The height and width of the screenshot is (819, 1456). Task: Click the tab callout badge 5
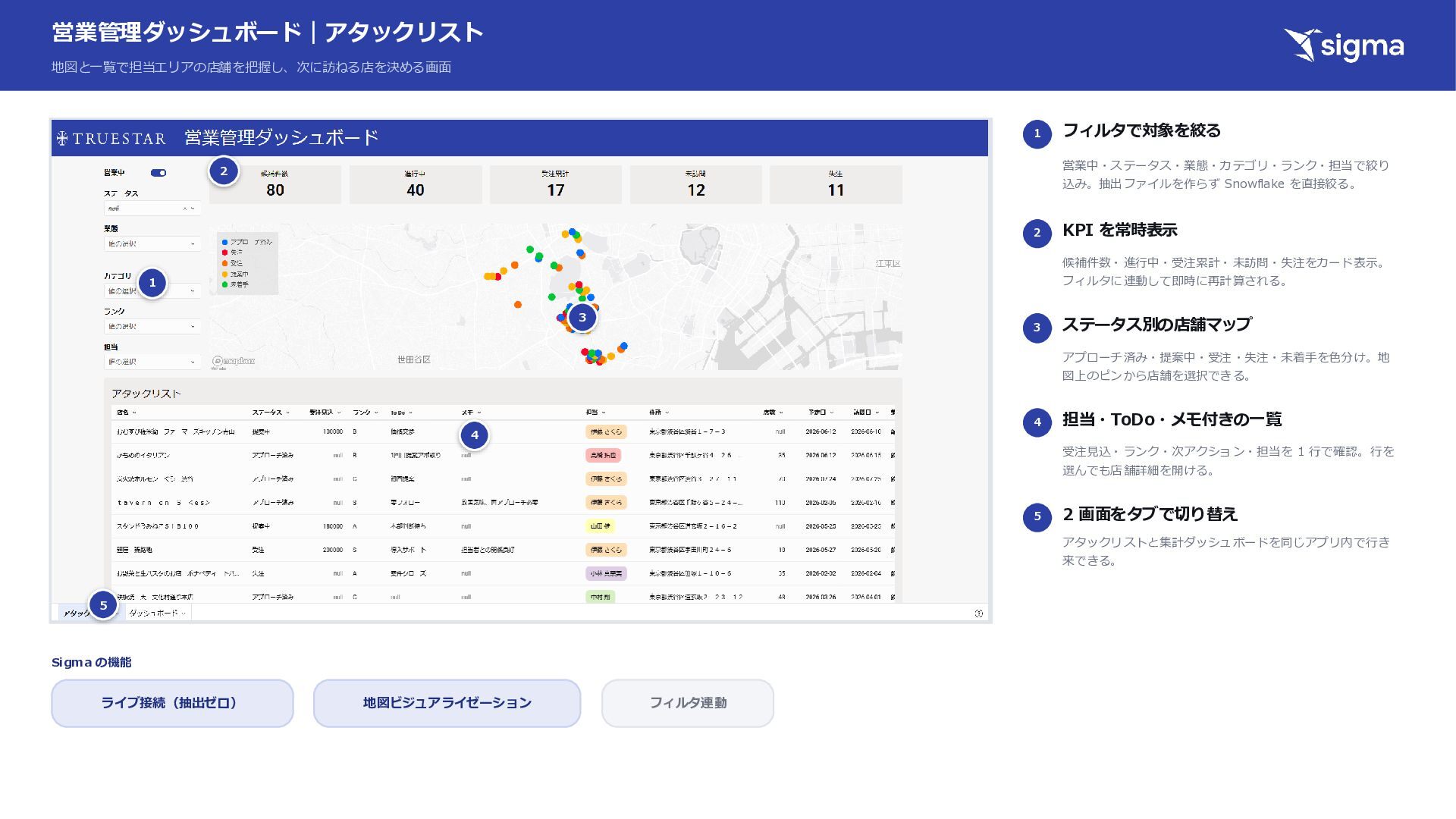point(103,605)
